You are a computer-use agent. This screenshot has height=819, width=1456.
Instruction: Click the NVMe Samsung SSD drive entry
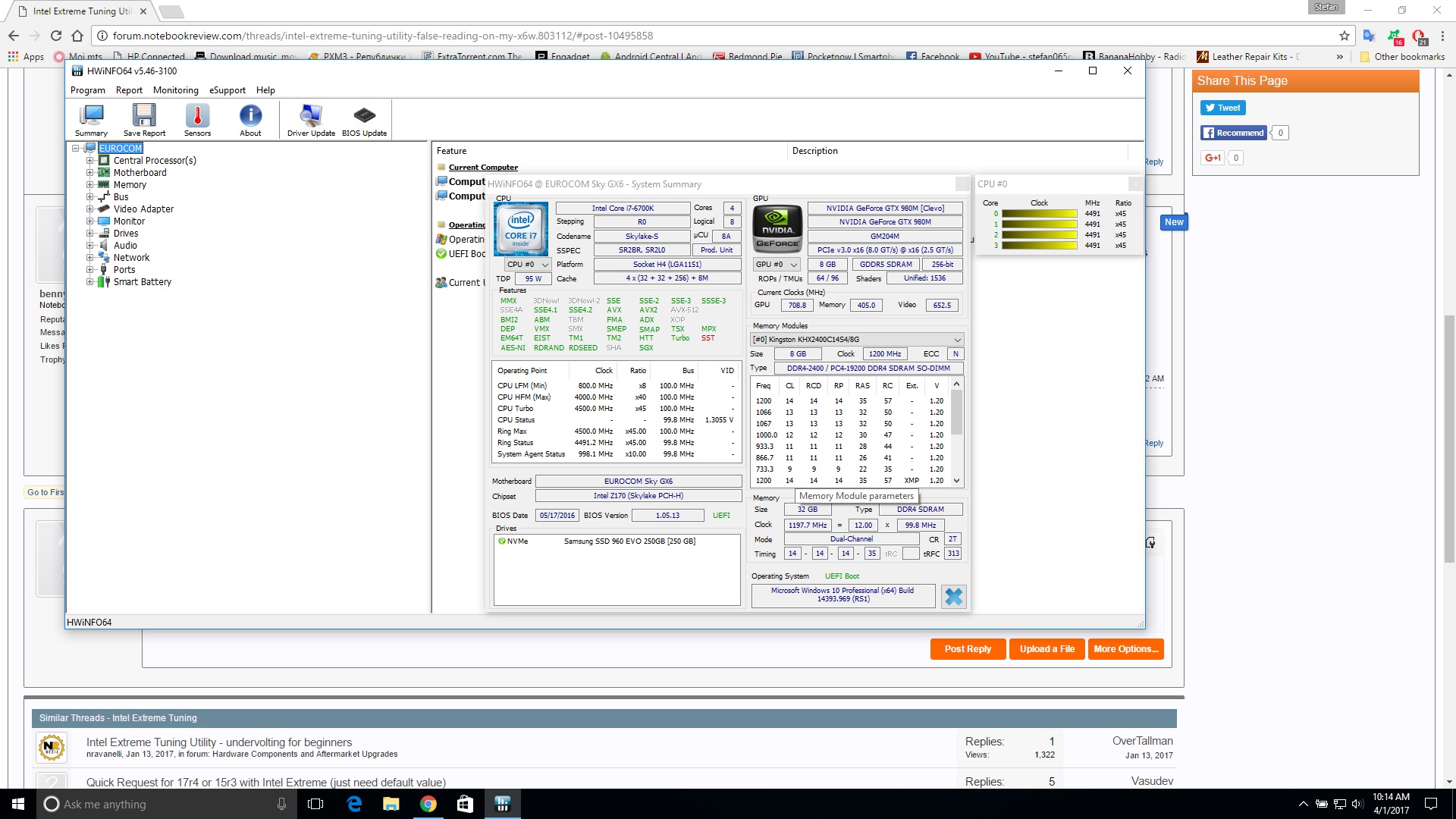coord(617,541)
